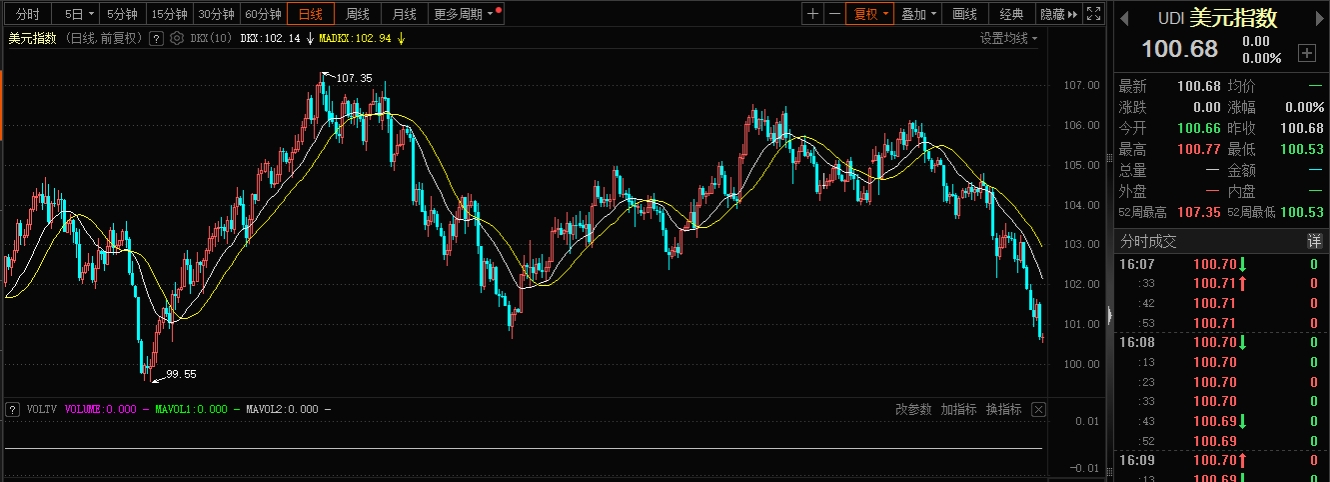Click the VOLTV indicator help question mark
Viewport: 1330px width, 482px height.
13,409
